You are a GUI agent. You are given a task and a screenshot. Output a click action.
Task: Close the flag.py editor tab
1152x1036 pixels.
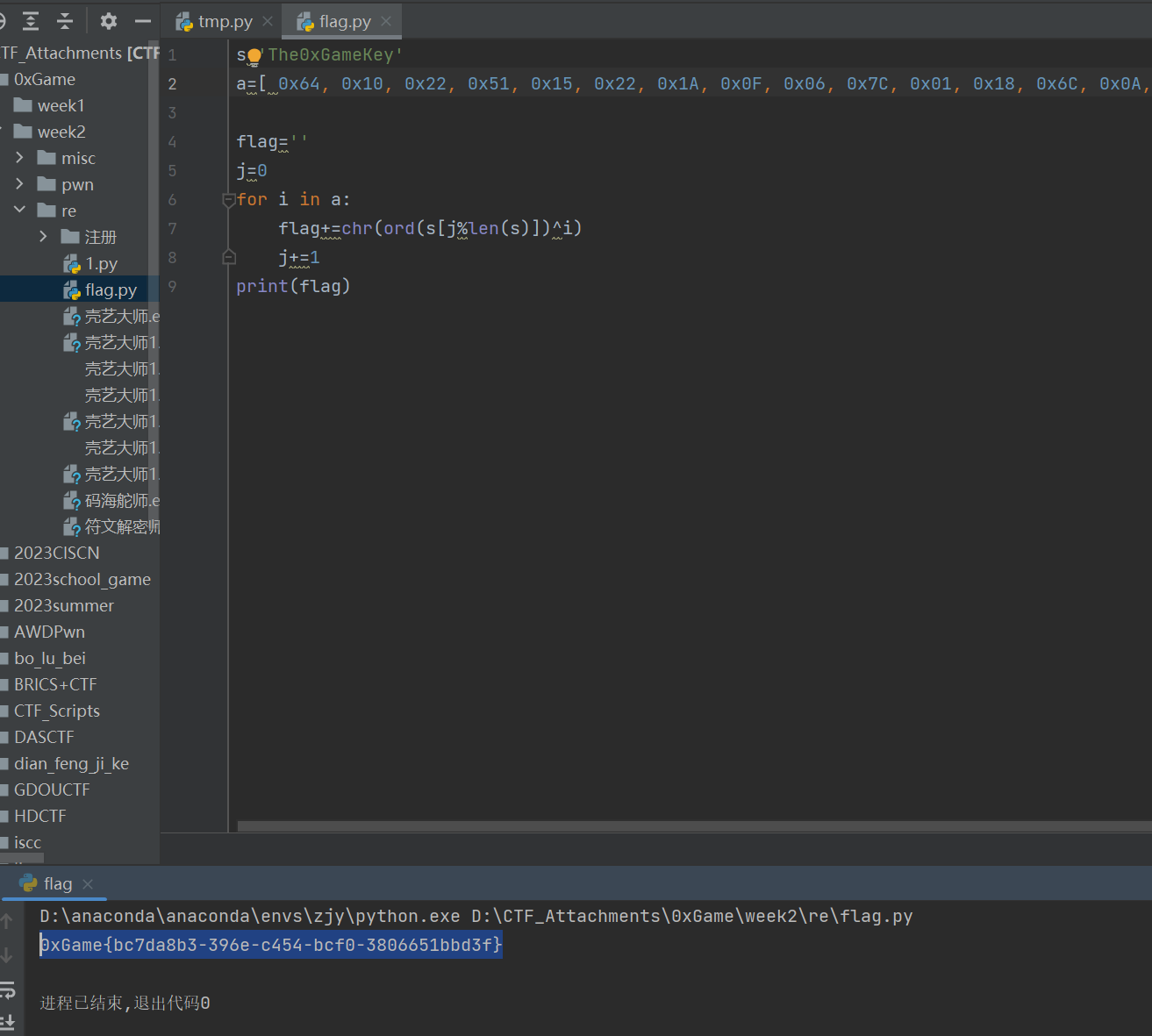[386, 22]
